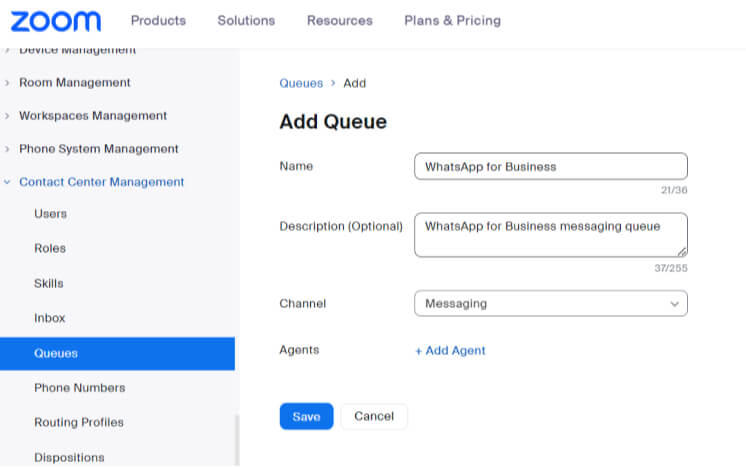Go to Plans & Pricing
The width and height of the screenshot is (746, 467).
point(452,21)
